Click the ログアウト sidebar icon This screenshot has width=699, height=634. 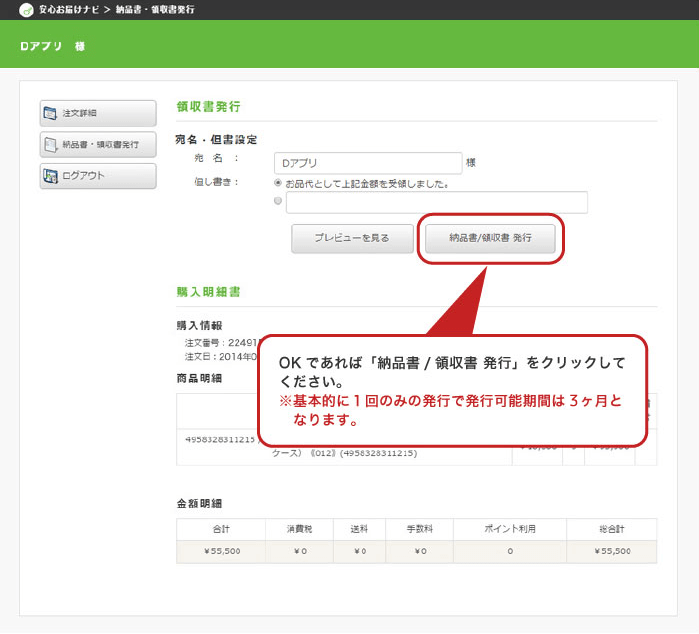tap(50, 176)
